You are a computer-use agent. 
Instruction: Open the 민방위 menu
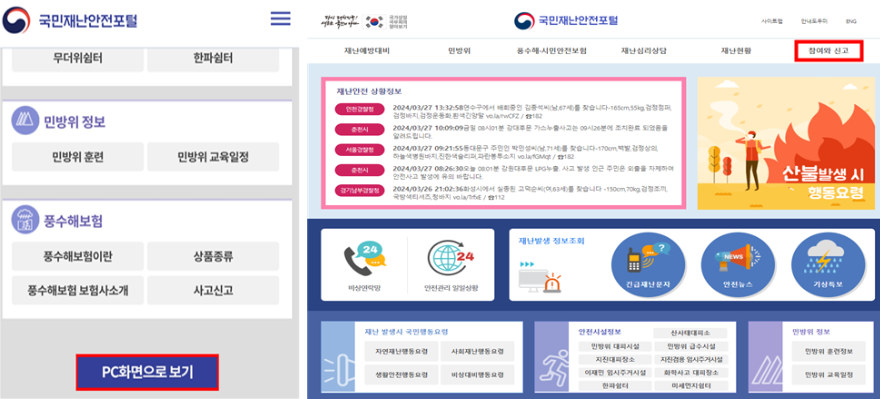[x=459, y=51]
